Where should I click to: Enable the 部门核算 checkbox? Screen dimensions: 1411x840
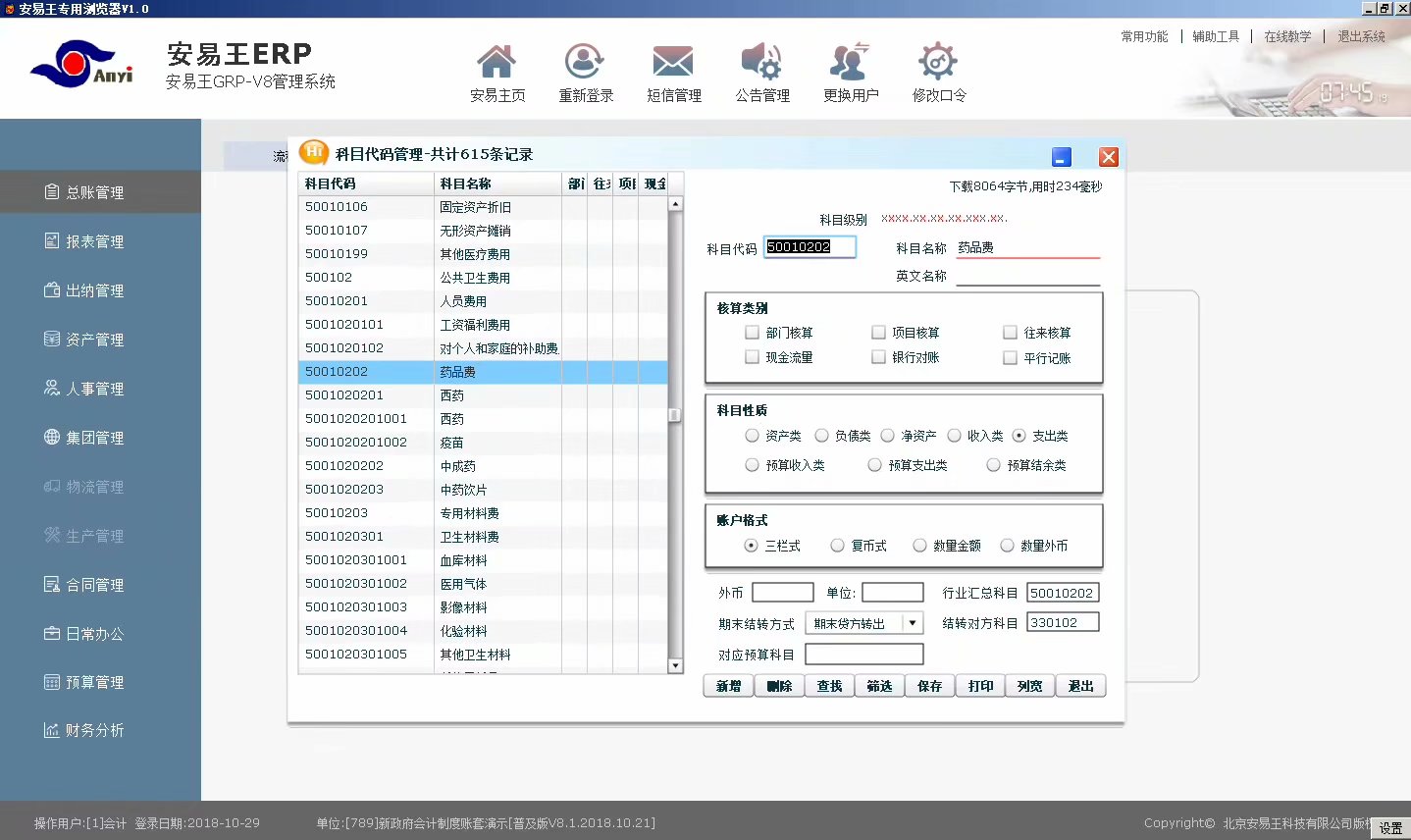click(752, 333)
